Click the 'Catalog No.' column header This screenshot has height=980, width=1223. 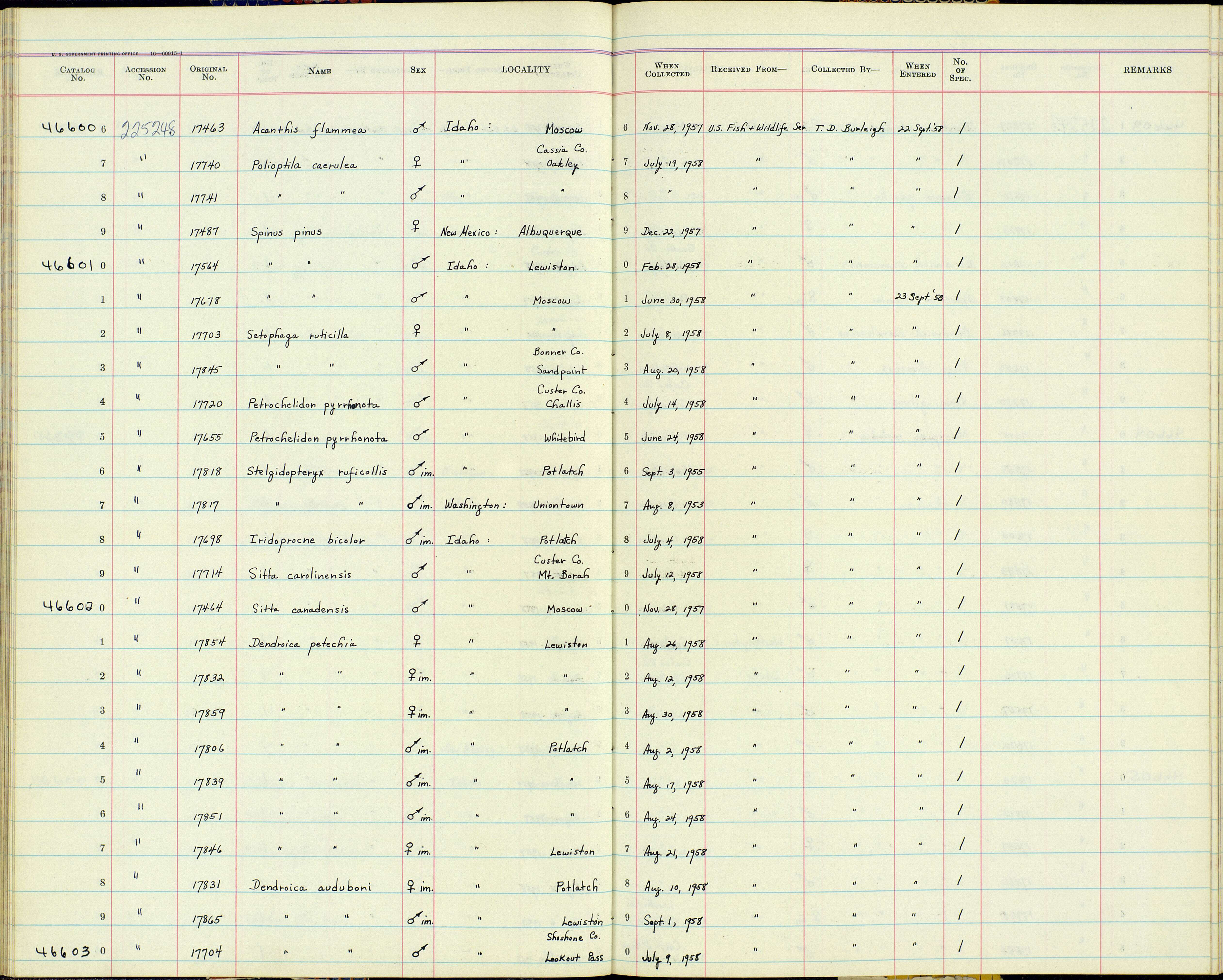click(78, 74)
